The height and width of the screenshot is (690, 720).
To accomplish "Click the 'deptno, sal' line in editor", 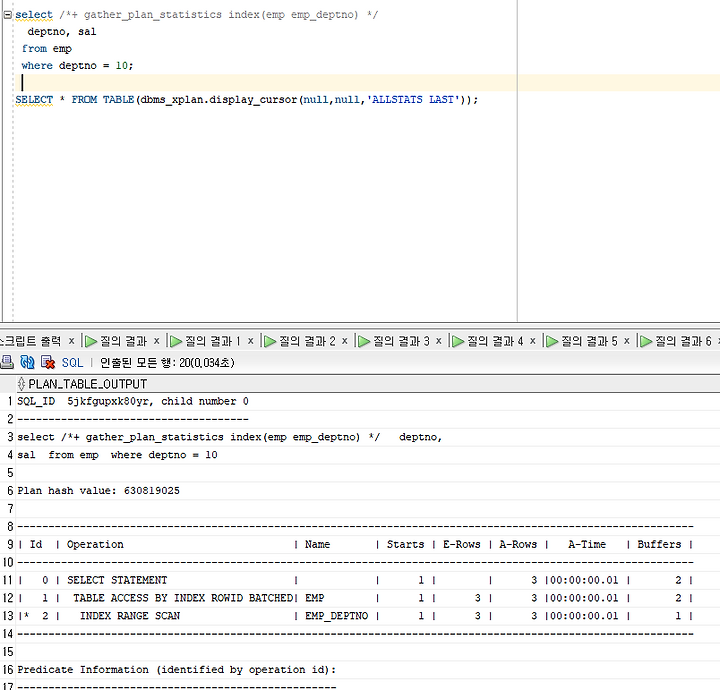I will pyautogui.click(x=62, y=32).
